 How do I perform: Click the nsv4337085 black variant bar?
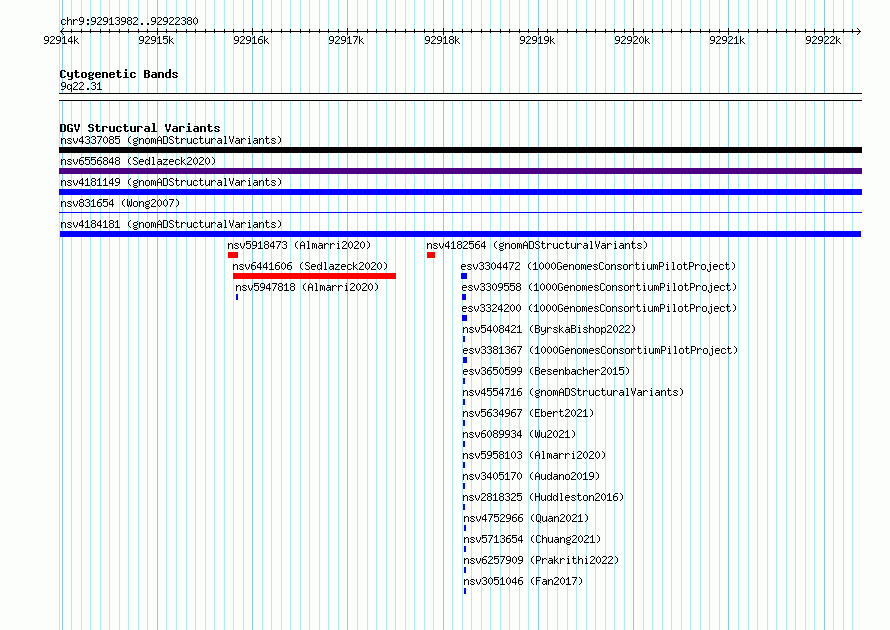[x=460, y=150]
